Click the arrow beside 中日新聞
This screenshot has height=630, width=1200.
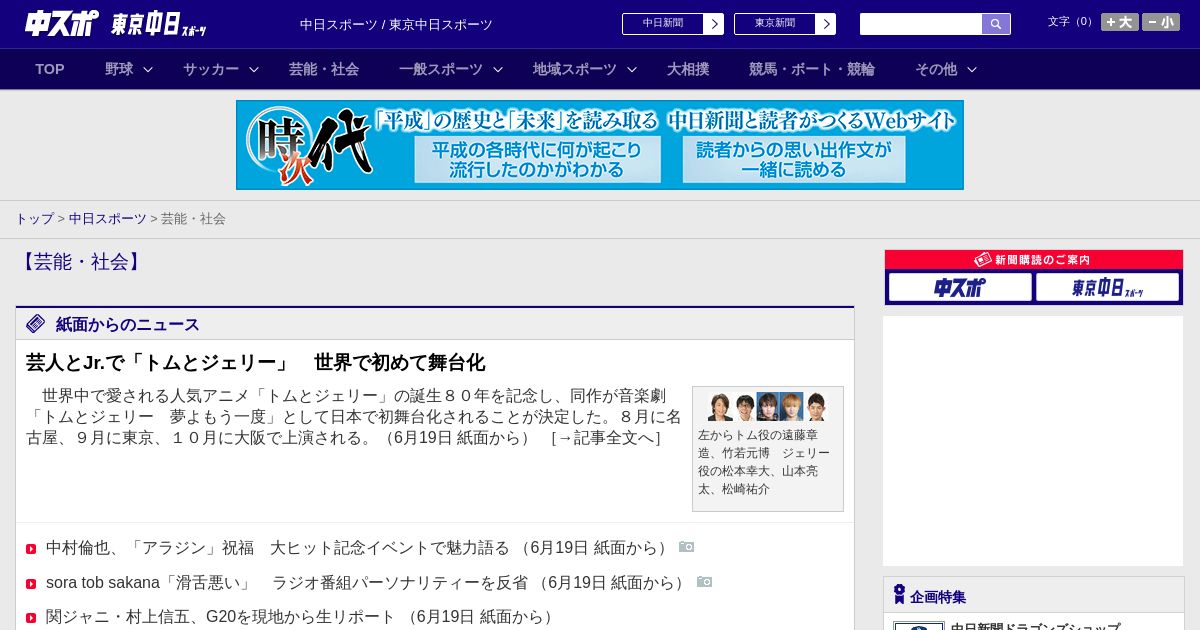tap(714, 24)
